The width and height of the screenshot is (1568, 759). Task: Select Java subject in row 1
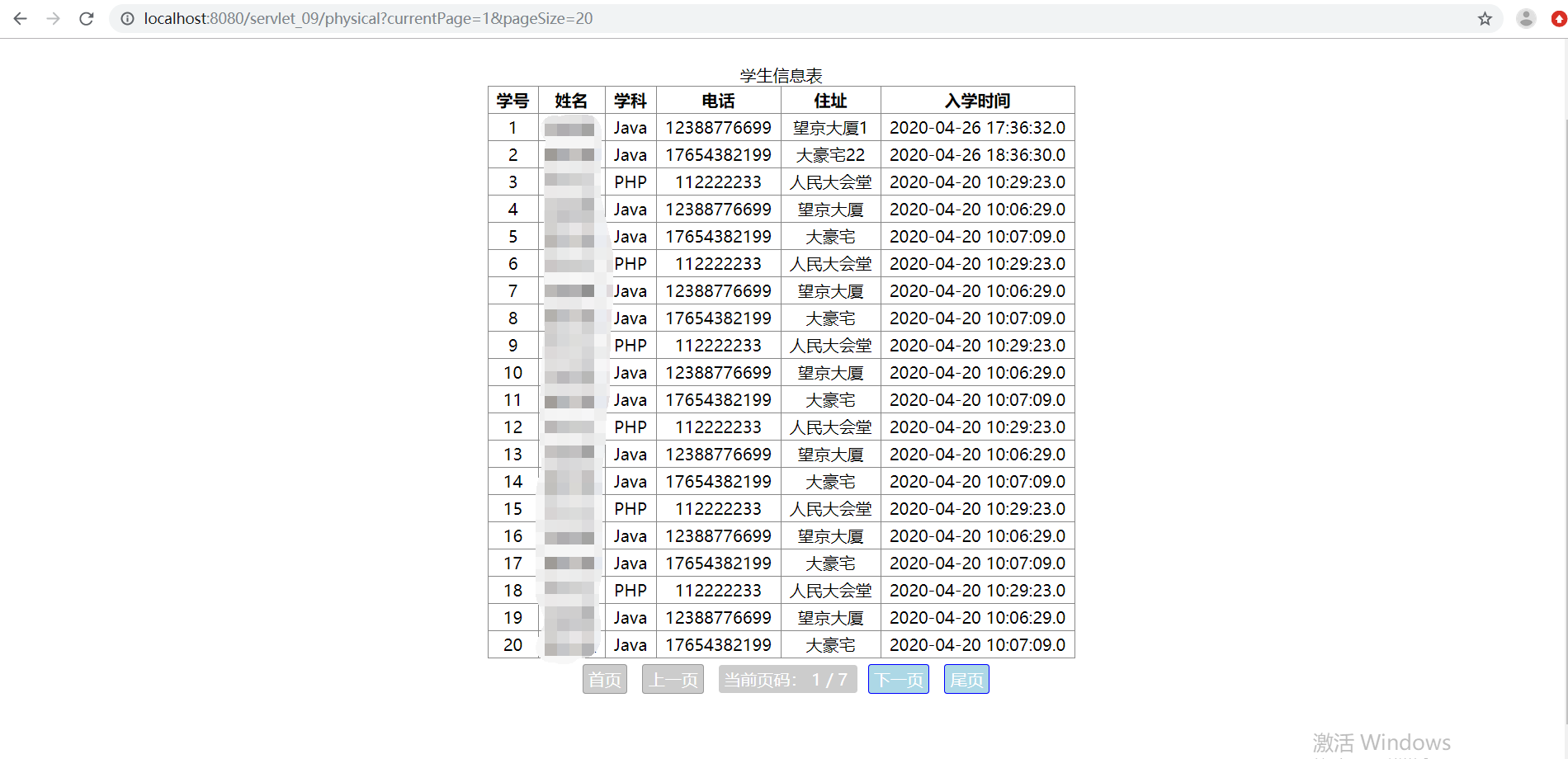tap(631, 128)
